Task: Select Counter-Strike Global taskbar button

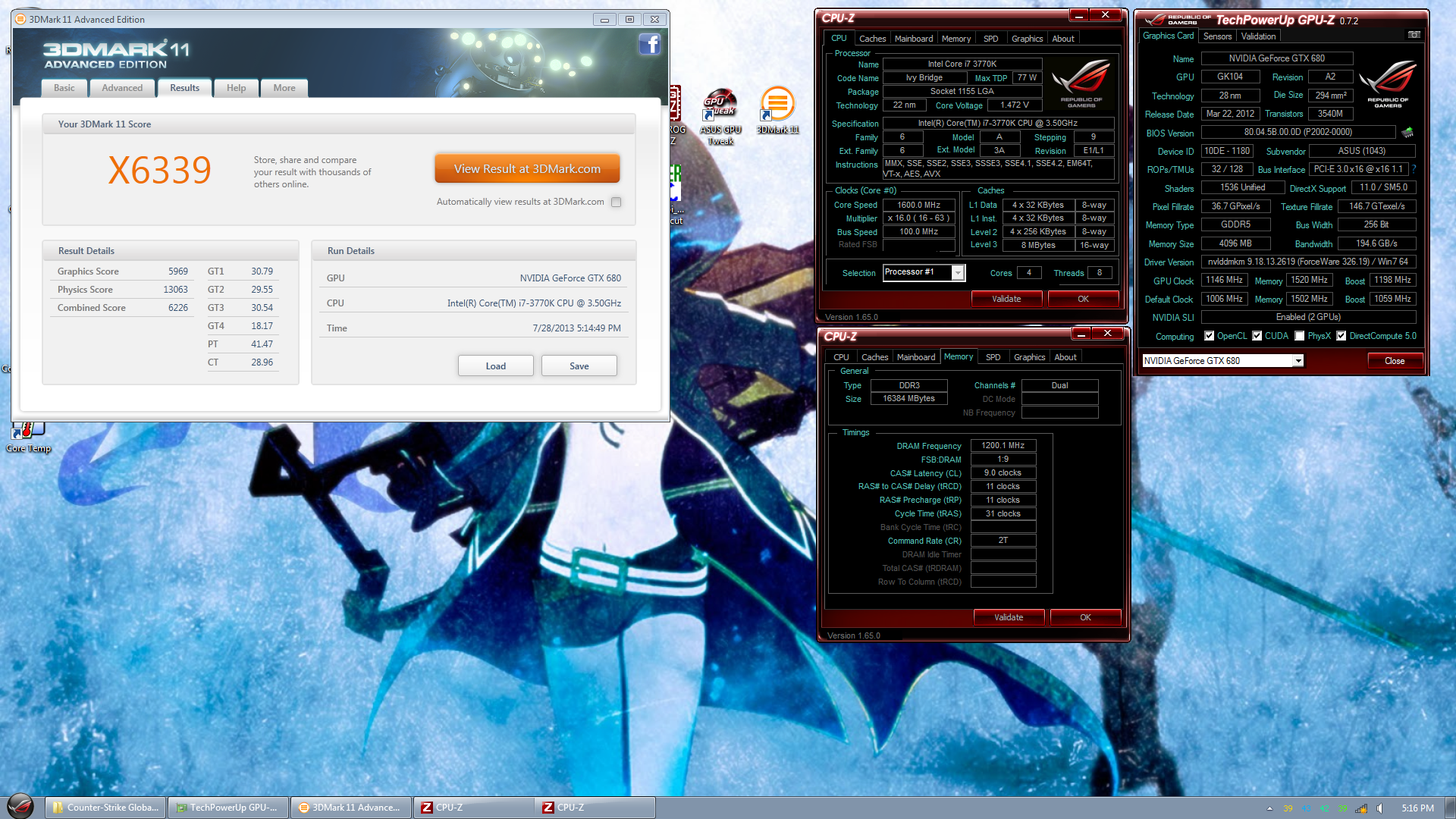Action: click(105, 808)
